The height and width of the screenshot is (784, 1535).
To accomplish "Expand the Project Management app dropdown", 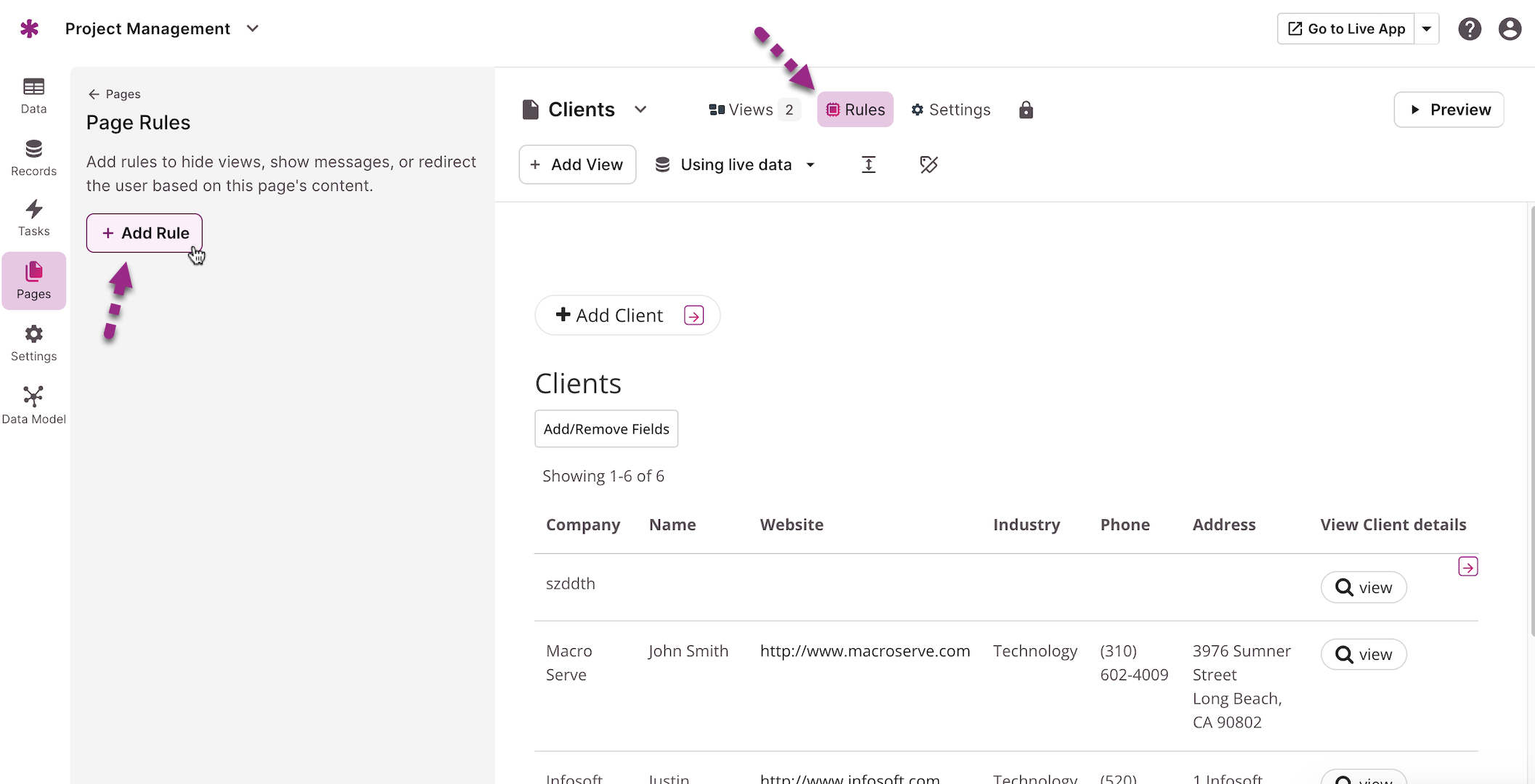I will [x=253, y=28].
